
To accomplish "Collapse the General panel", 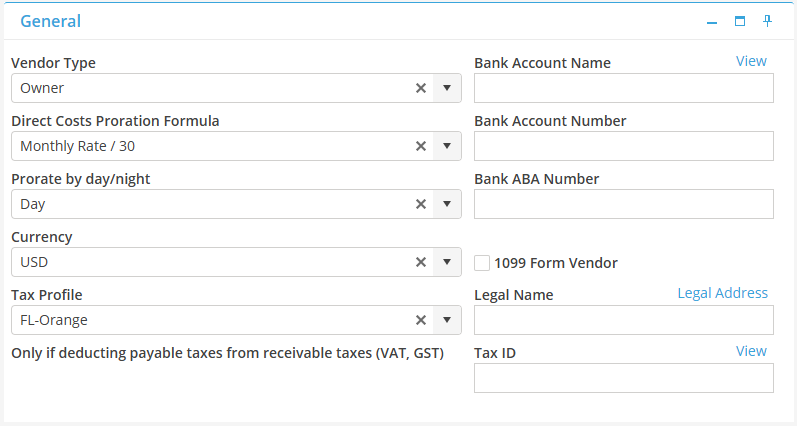I will coord(712,21).
